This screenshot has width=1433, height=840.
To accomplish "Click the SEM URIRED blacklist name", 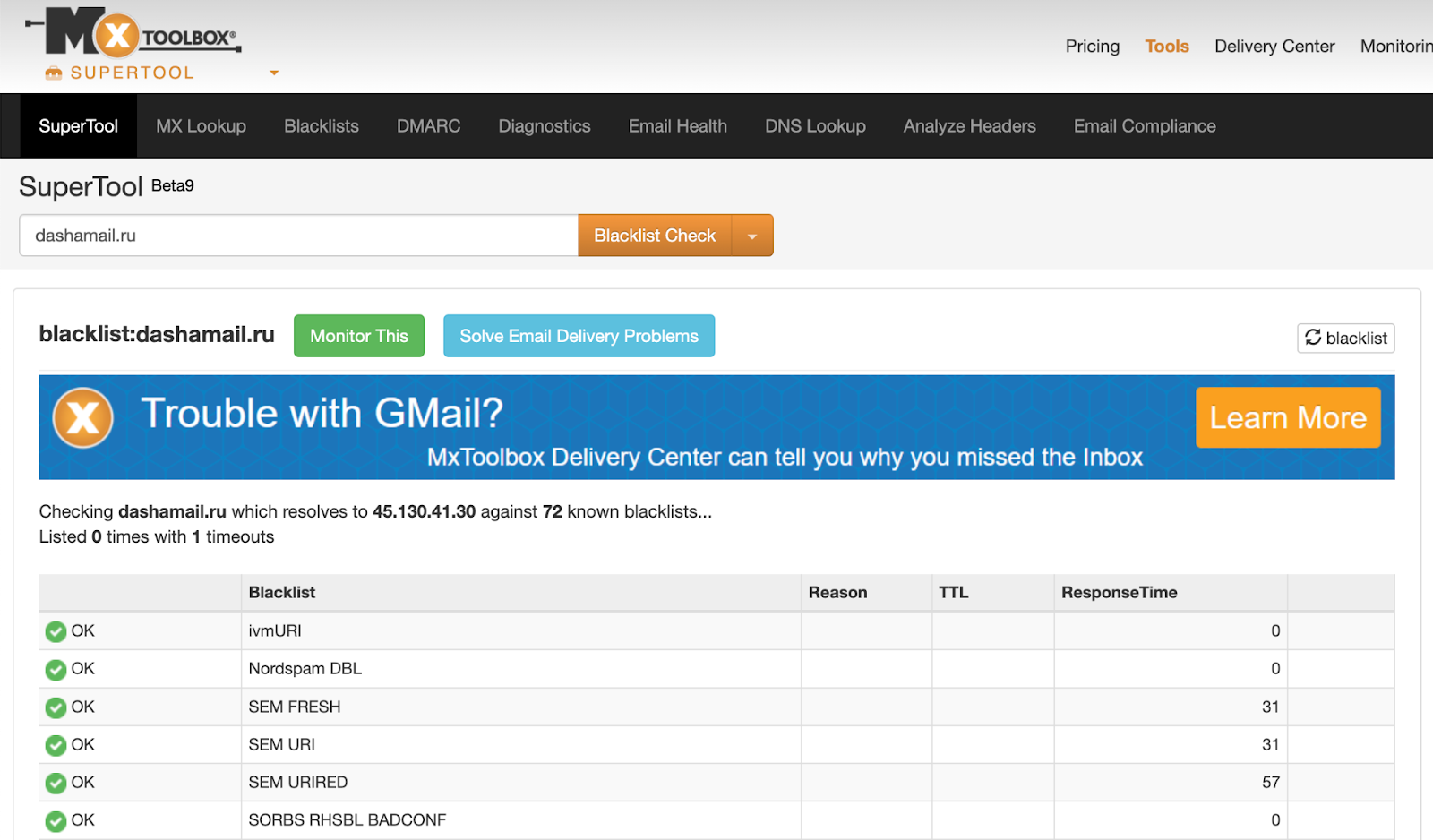I will point(298,782).
